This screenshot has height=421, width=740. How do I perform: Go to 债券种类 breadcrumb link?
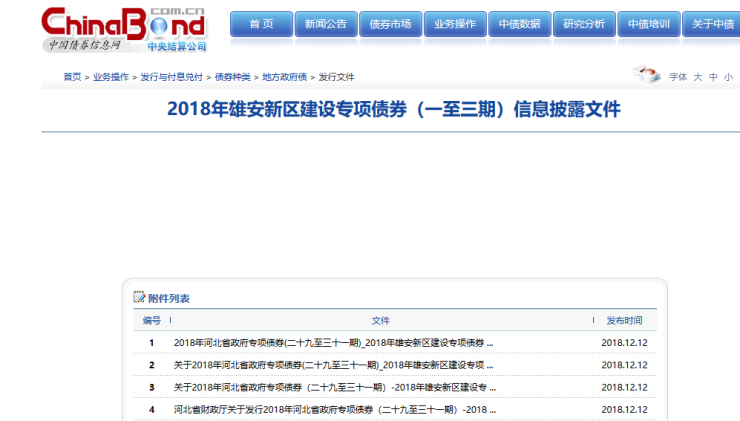tap(232, 77)
